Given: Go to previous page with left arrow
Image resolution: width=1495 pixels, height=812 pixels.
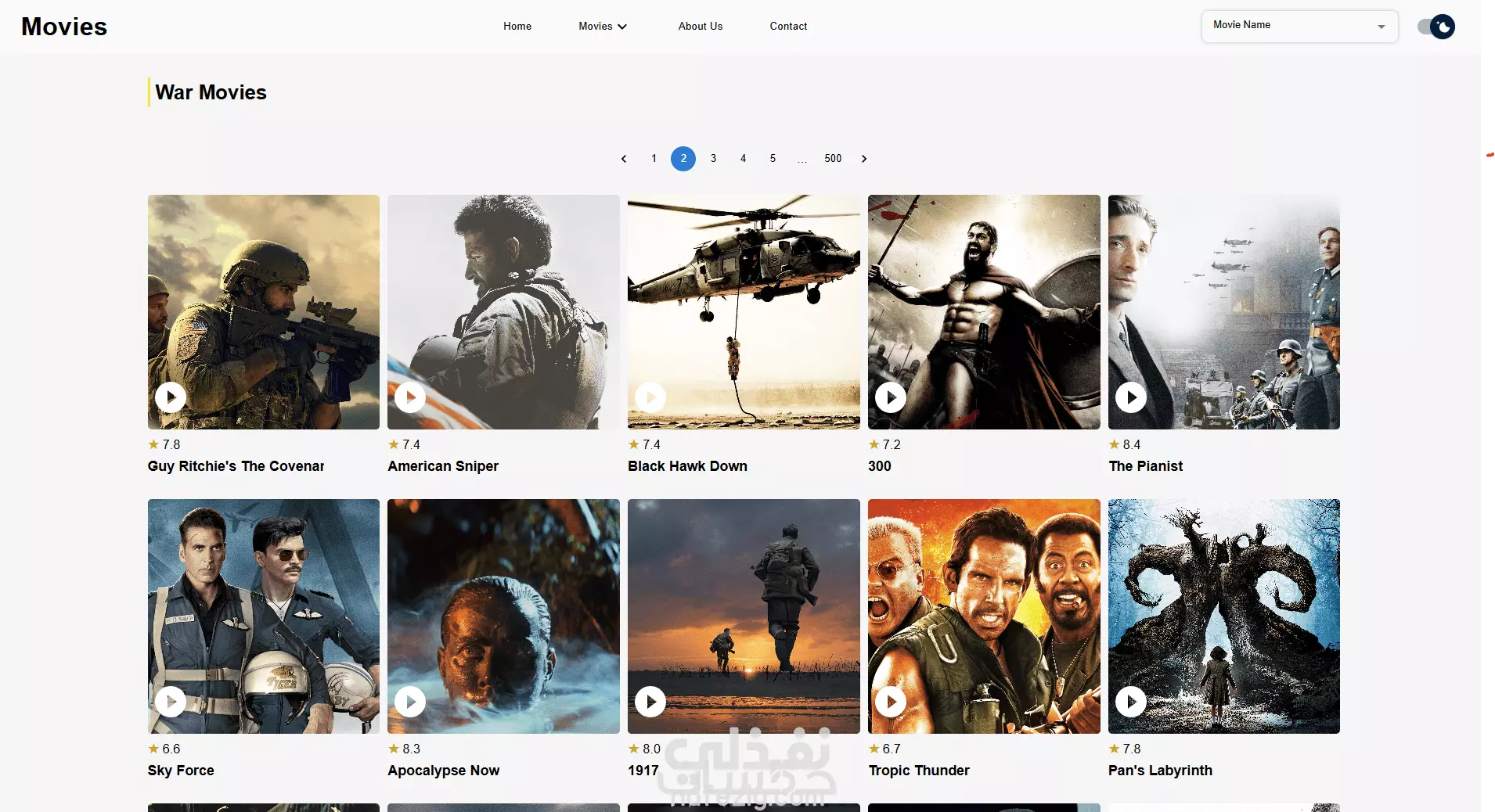Looking at the screenshot, I should click(624, 159).
